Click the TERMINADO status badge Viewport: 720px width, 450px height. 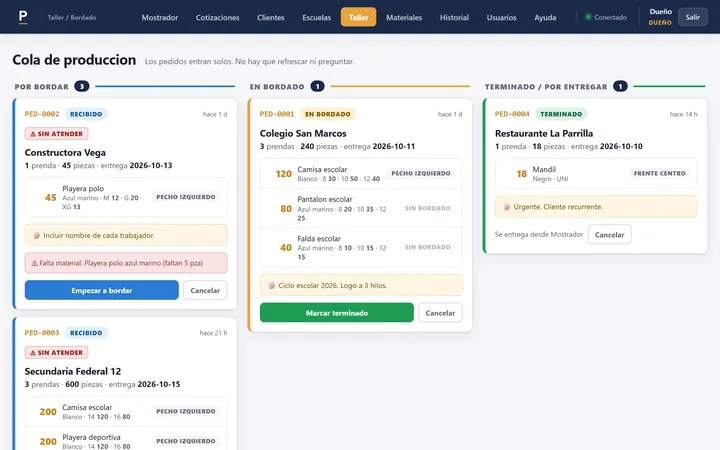[561, 114]
